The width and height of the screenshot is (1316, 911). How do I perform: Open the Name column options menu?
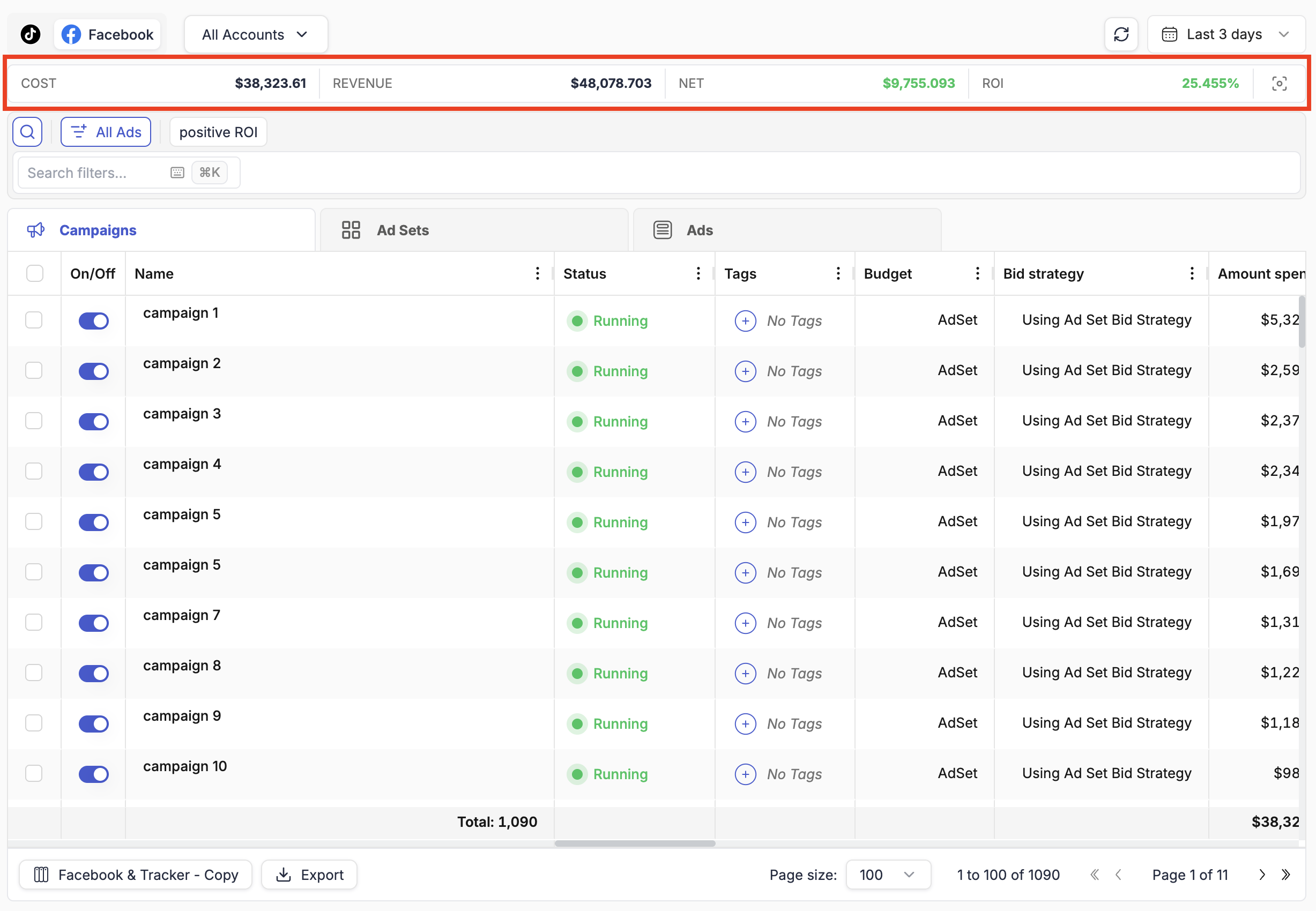pos(537,273)
